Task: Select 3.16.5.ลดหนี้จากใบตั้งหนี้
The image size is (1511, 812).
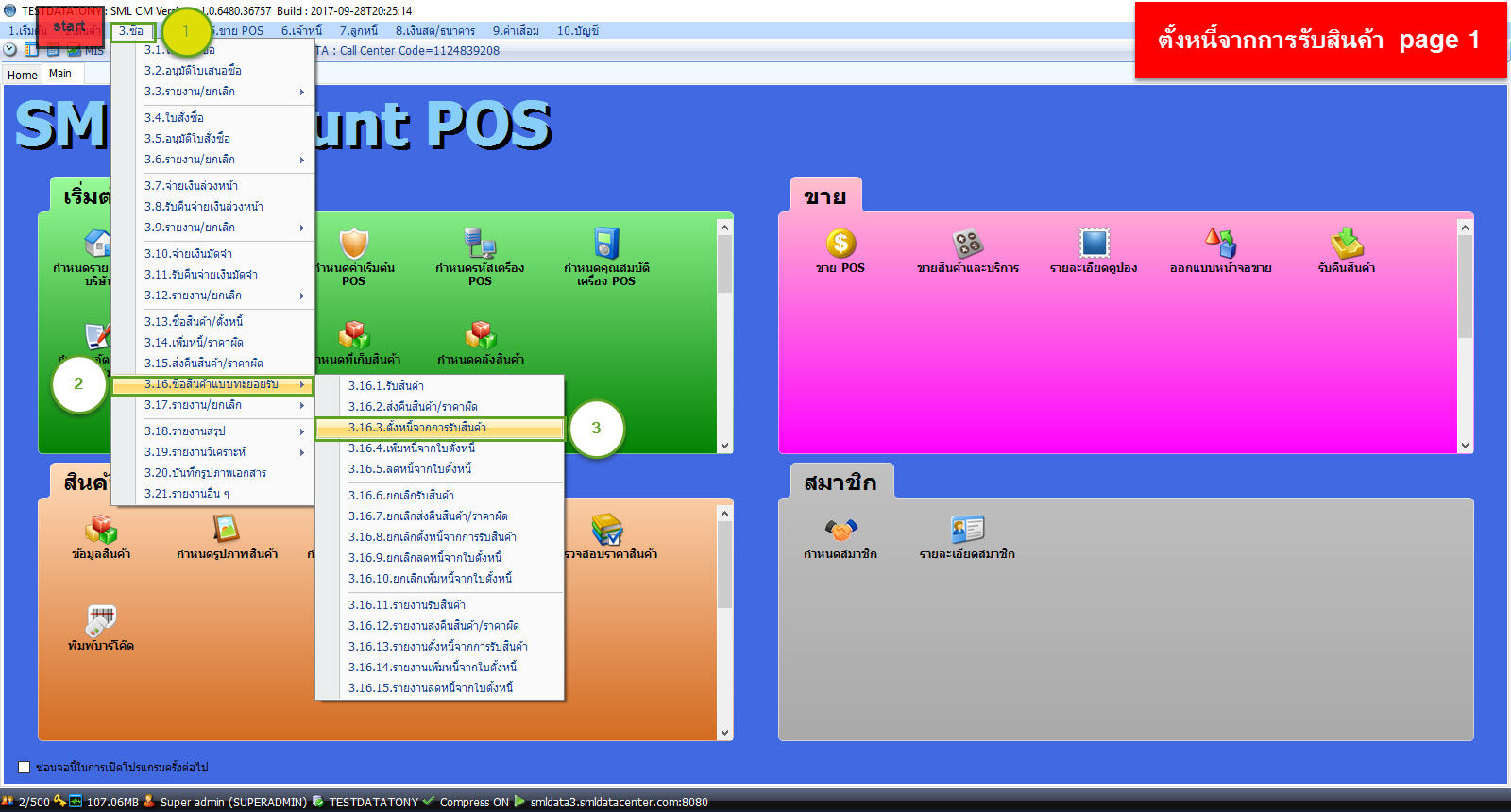Action: pos(439,469)
